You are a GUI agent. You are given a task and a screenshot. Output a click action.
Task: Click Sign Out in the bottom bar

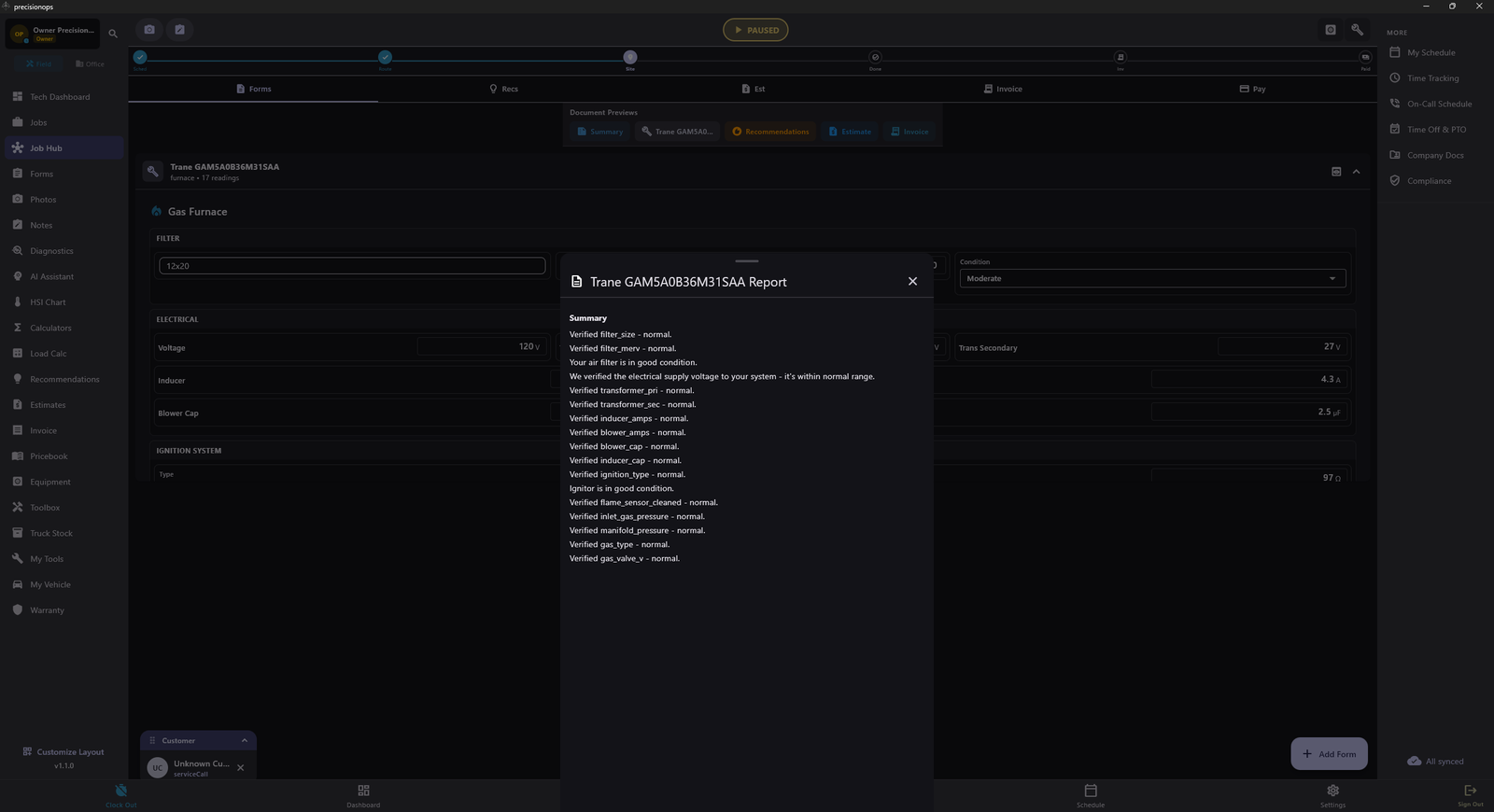[1470, 795]
